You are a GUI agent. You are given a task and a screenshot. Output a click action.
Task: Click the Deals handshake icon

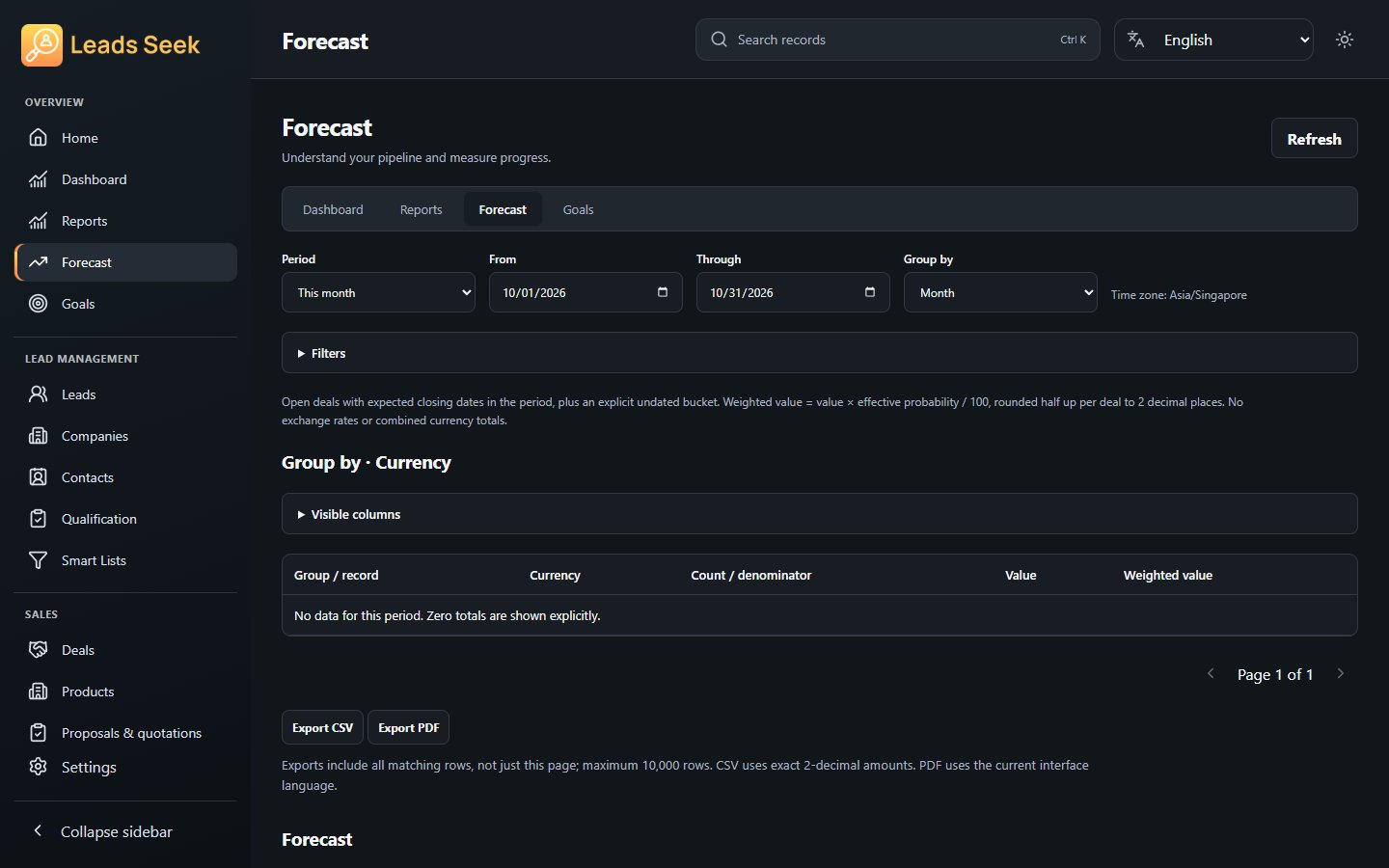[x=38, y=650]
